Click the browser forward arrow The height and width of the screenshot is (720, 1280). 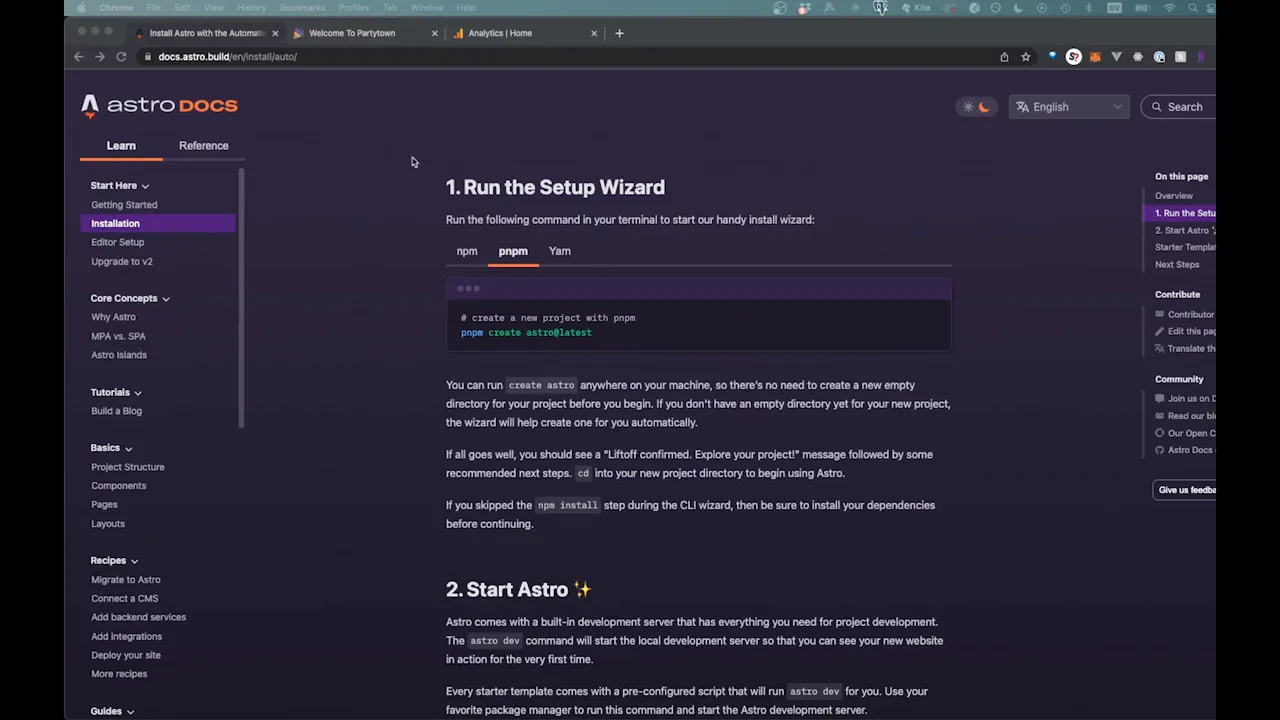(x=100, y=57)
